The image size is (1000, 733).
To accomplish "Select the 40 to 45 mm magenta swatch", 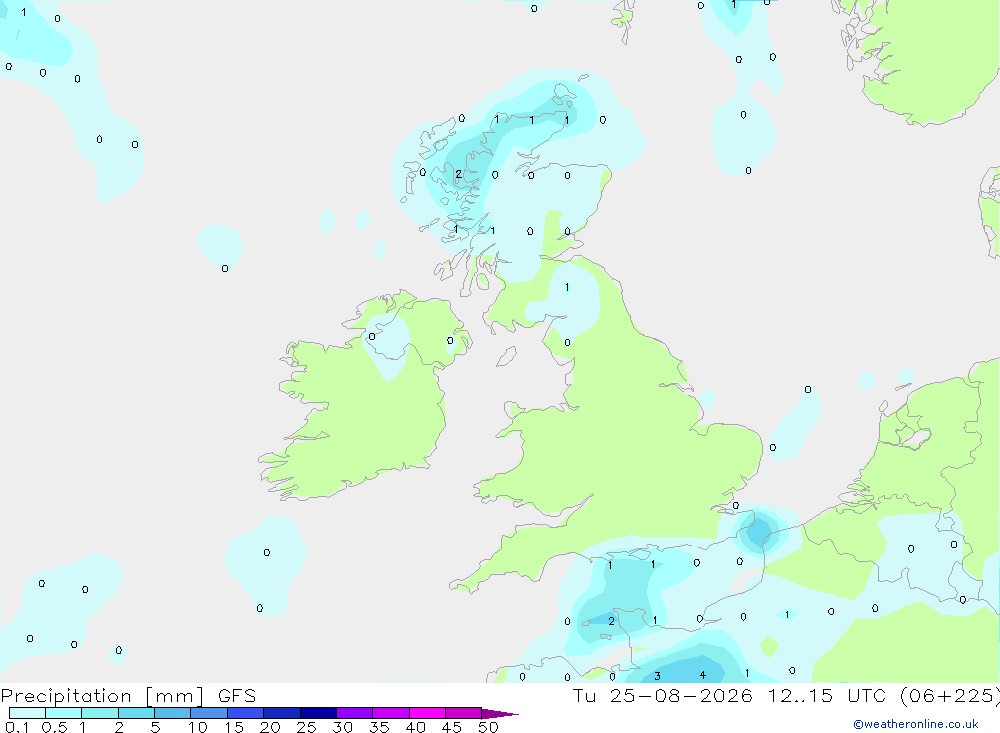I will tap(427, 713).
